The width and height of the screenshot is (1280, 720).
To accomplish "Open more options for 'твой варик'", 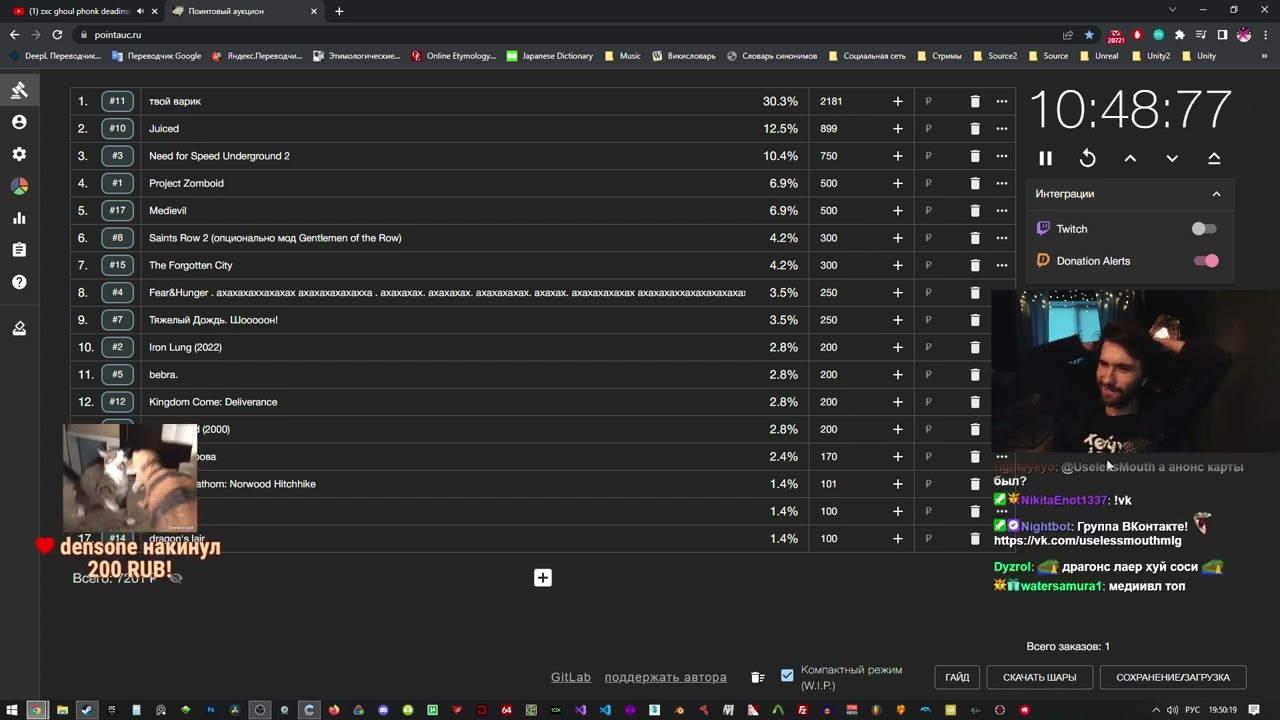I will (1002, 101).
